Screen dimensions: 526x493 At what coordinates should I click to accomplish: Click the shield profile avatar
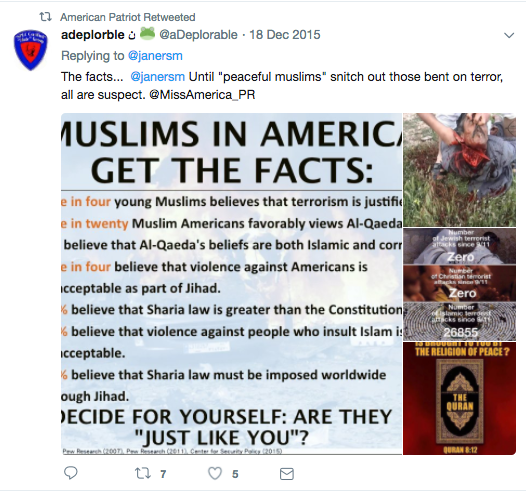(31, 50)
